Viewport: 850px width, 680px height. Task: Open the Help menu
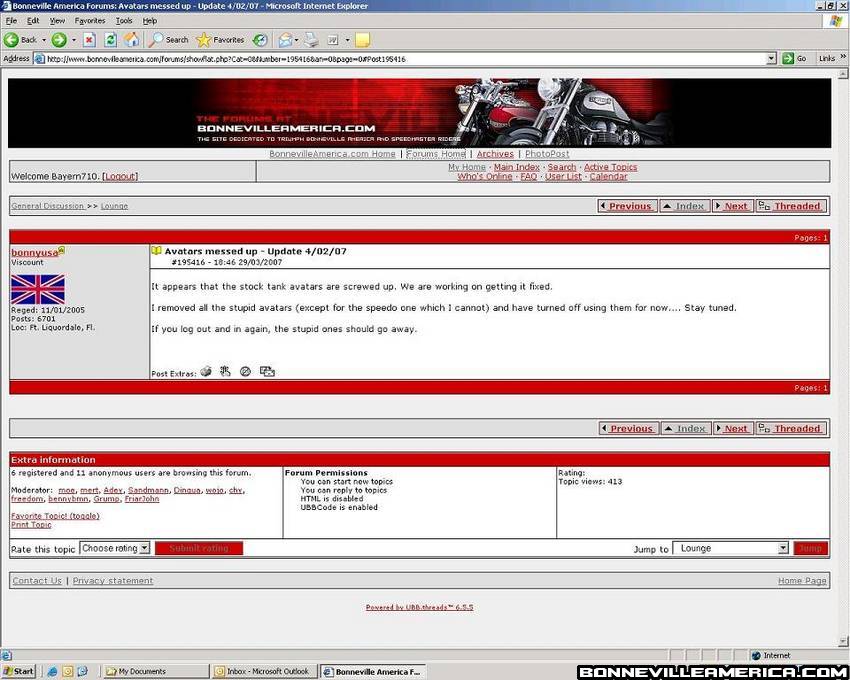(x=150, y=21)
